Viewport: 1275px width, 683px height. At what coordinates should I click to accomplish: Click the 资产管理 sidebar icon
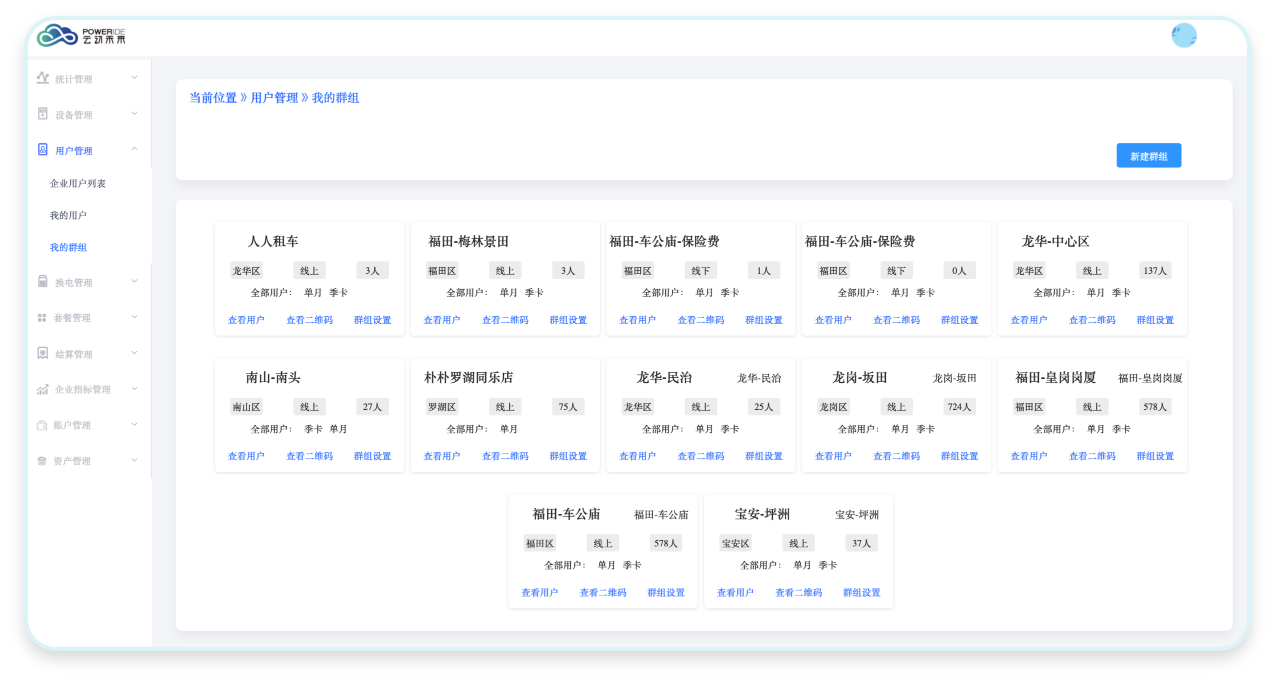click(x=43, y=461)
